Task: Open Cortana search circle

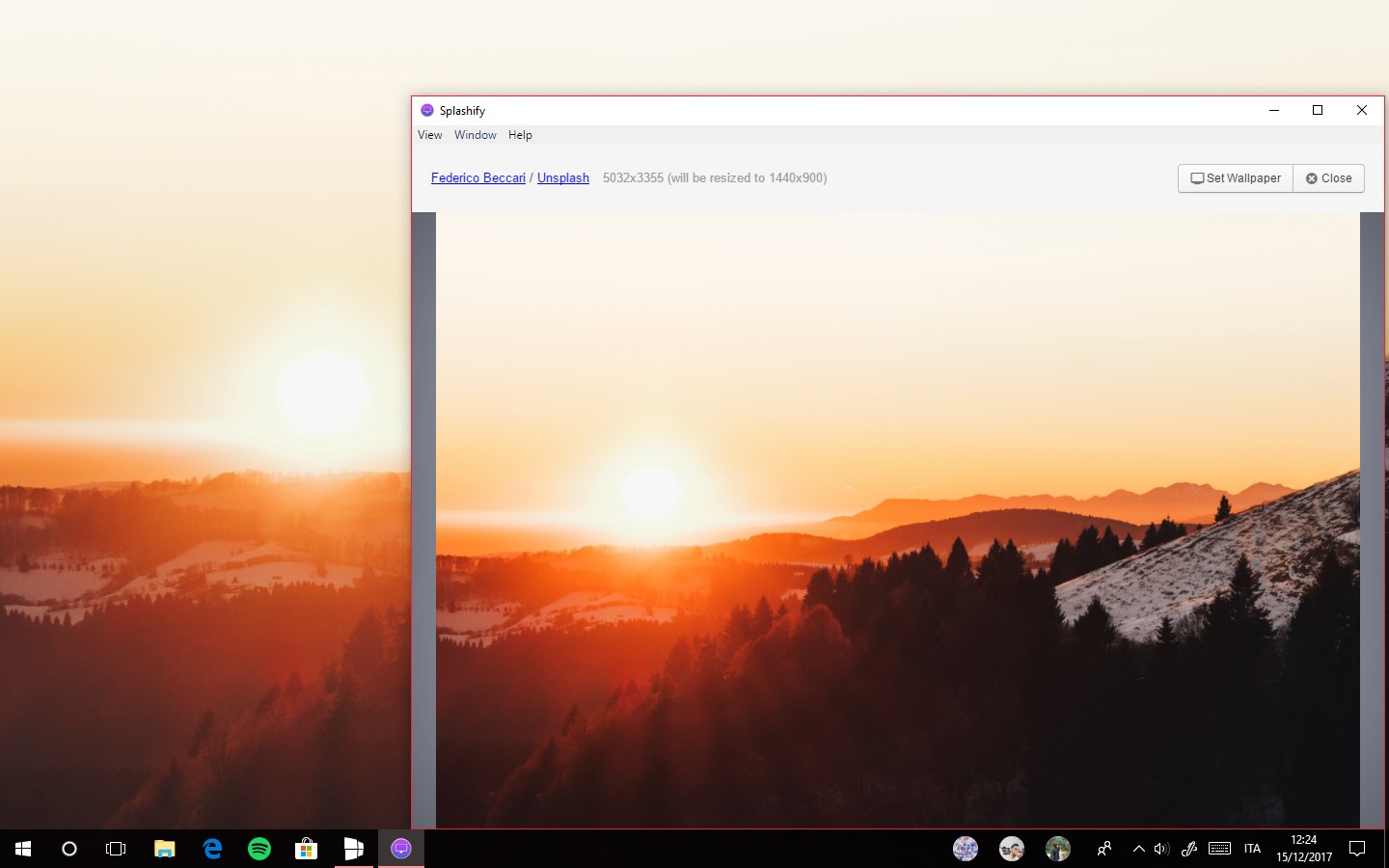Action: (69, 849)
